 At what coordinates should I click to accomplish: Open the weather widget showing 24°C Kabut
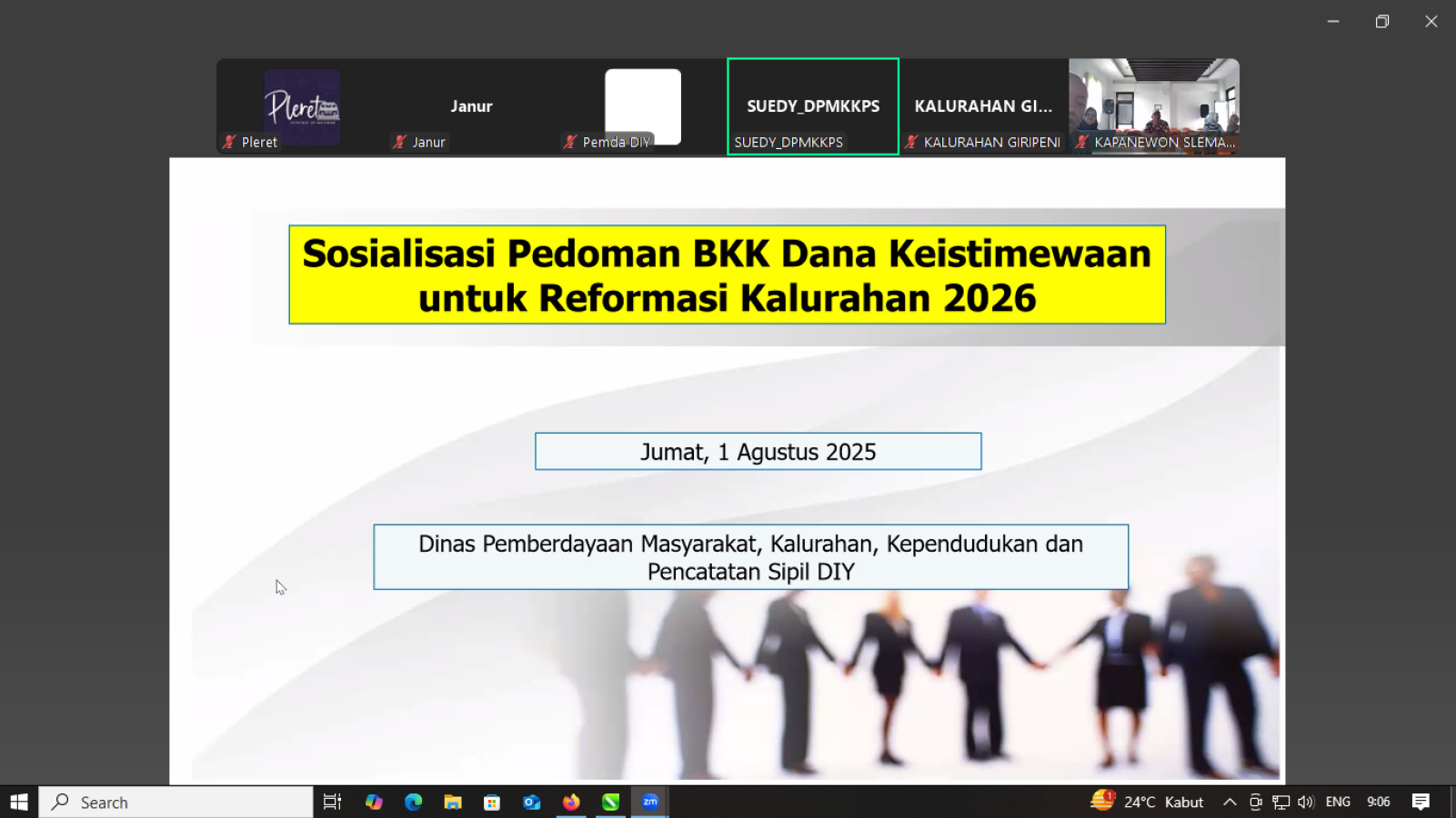1147,802
